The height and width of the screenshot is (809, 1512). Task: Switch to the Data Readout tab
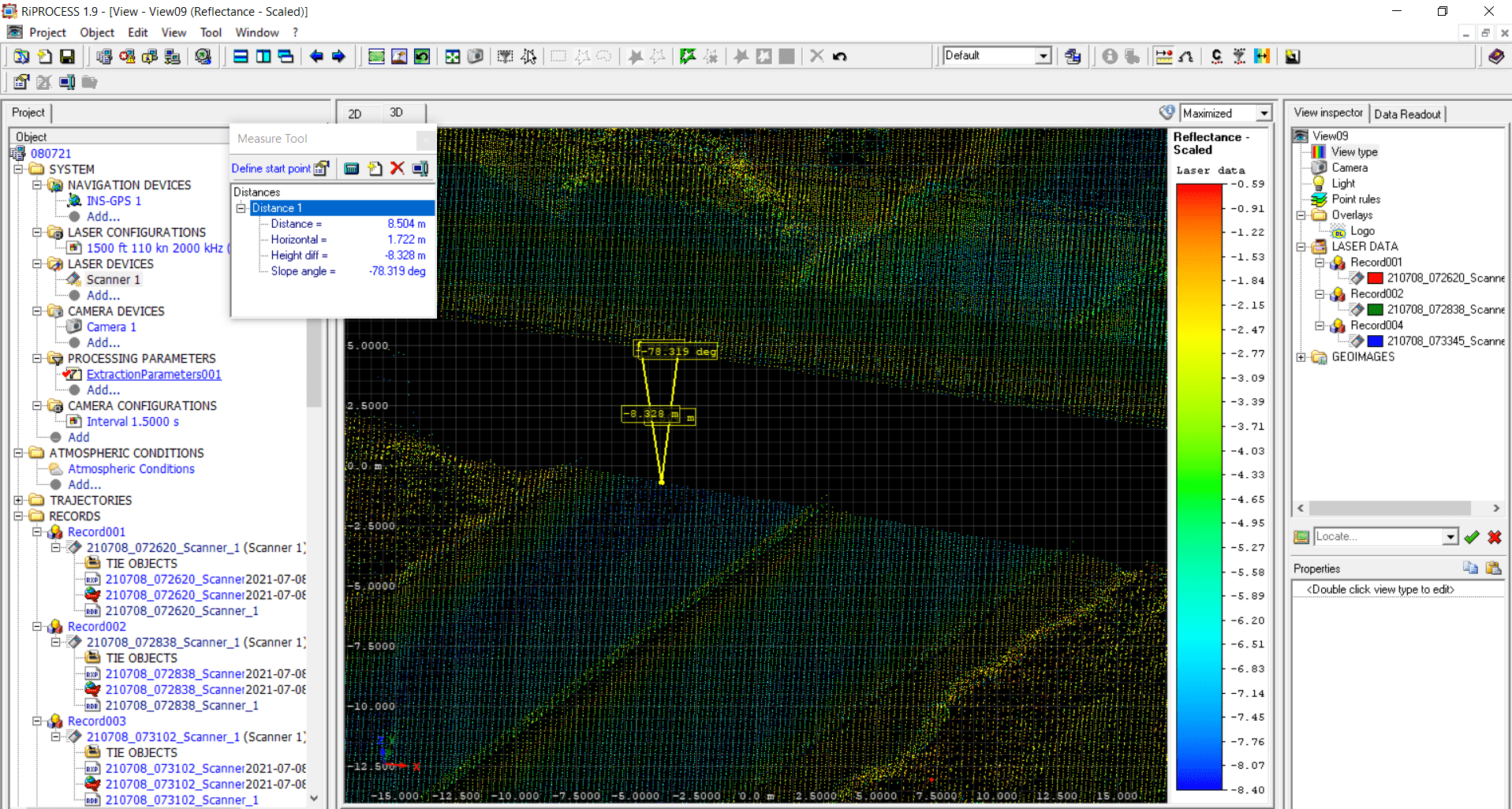click(x=1407, y=114)
